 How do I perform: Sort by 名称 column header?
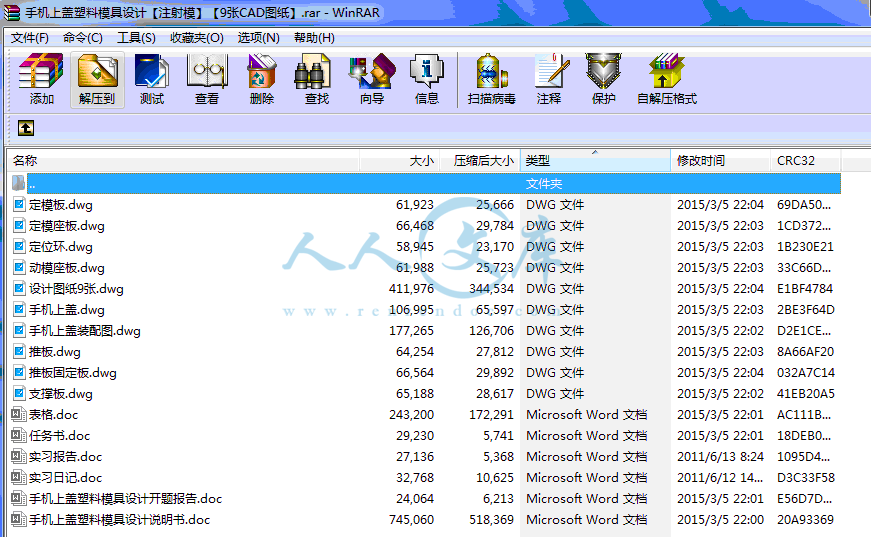pyautogui.click(x=183, y=160)
